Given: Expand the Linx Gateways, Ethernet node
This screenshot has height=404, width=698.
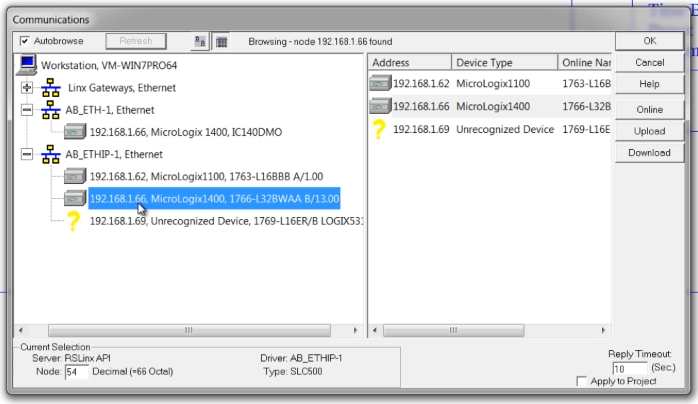Looking at the screenshot, I should click(27, 88).
